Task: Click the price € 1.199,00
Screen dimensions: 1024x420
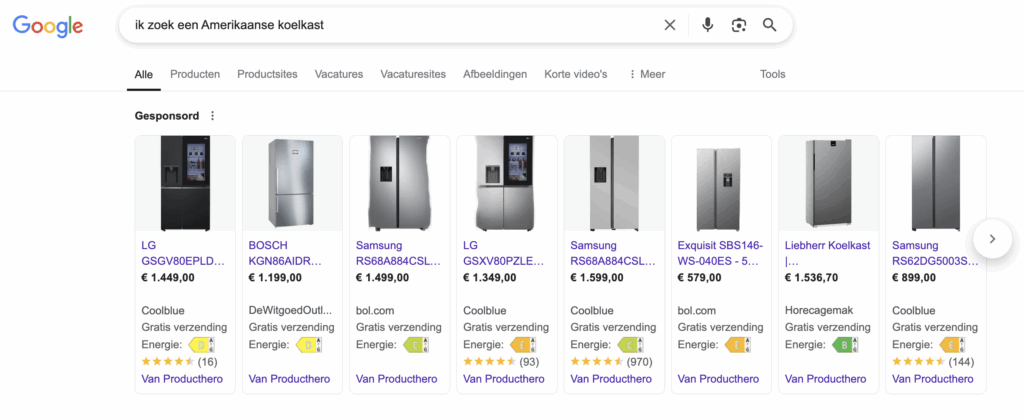Action: [275, 278]
